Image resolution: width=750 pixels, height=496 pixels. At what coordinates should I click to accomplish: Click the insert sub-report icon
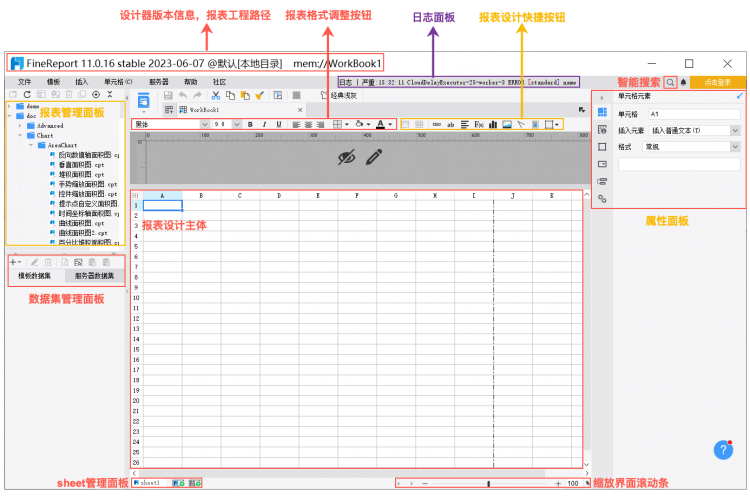click(x=535, y=124)
